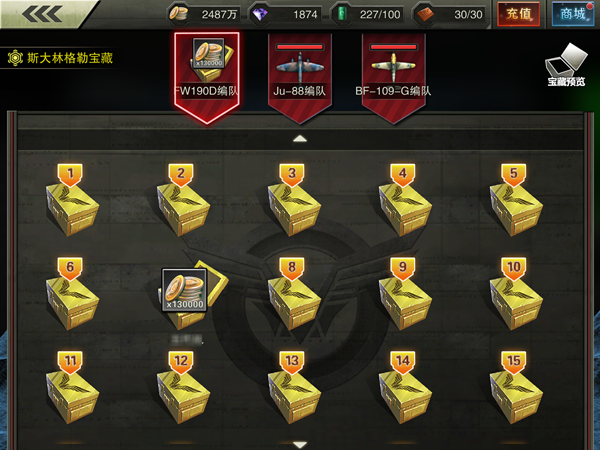This screenshot has width=600, height=450.
Task: Open treasure chest number 1
Action: coord(72,200)
